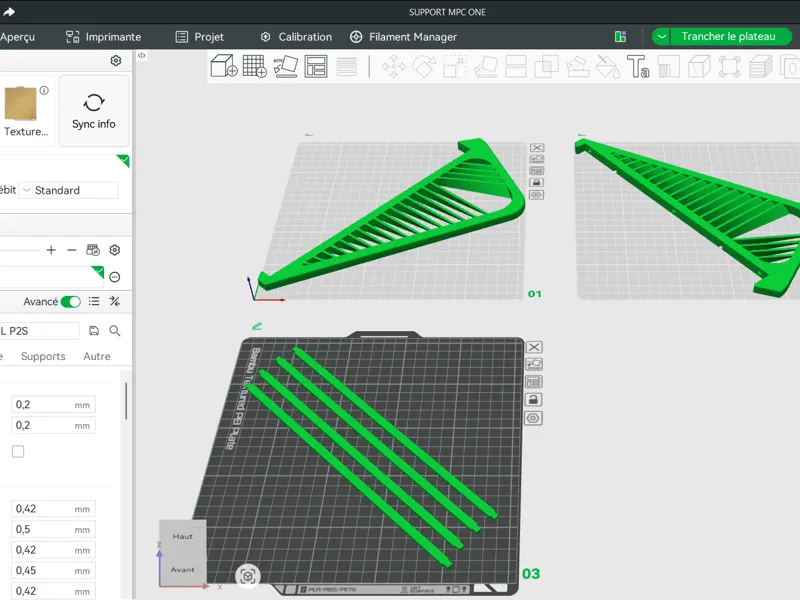Expand the Trancher le plateau arrow menu
This screenshot has height=600, width=800.
tap(662, 37)
